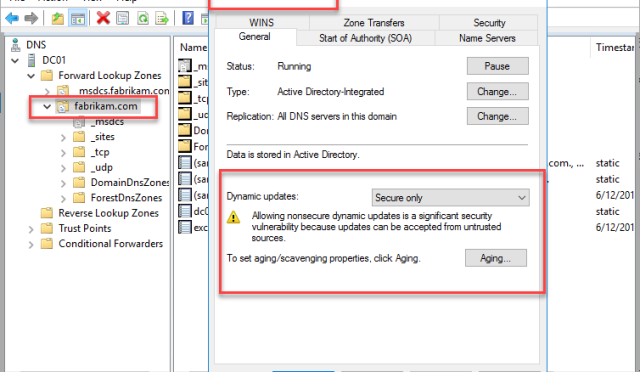The image size is (640, 372).
Task: Expand the msdcs.fabrikam.com zone
Action: [47, 91]
